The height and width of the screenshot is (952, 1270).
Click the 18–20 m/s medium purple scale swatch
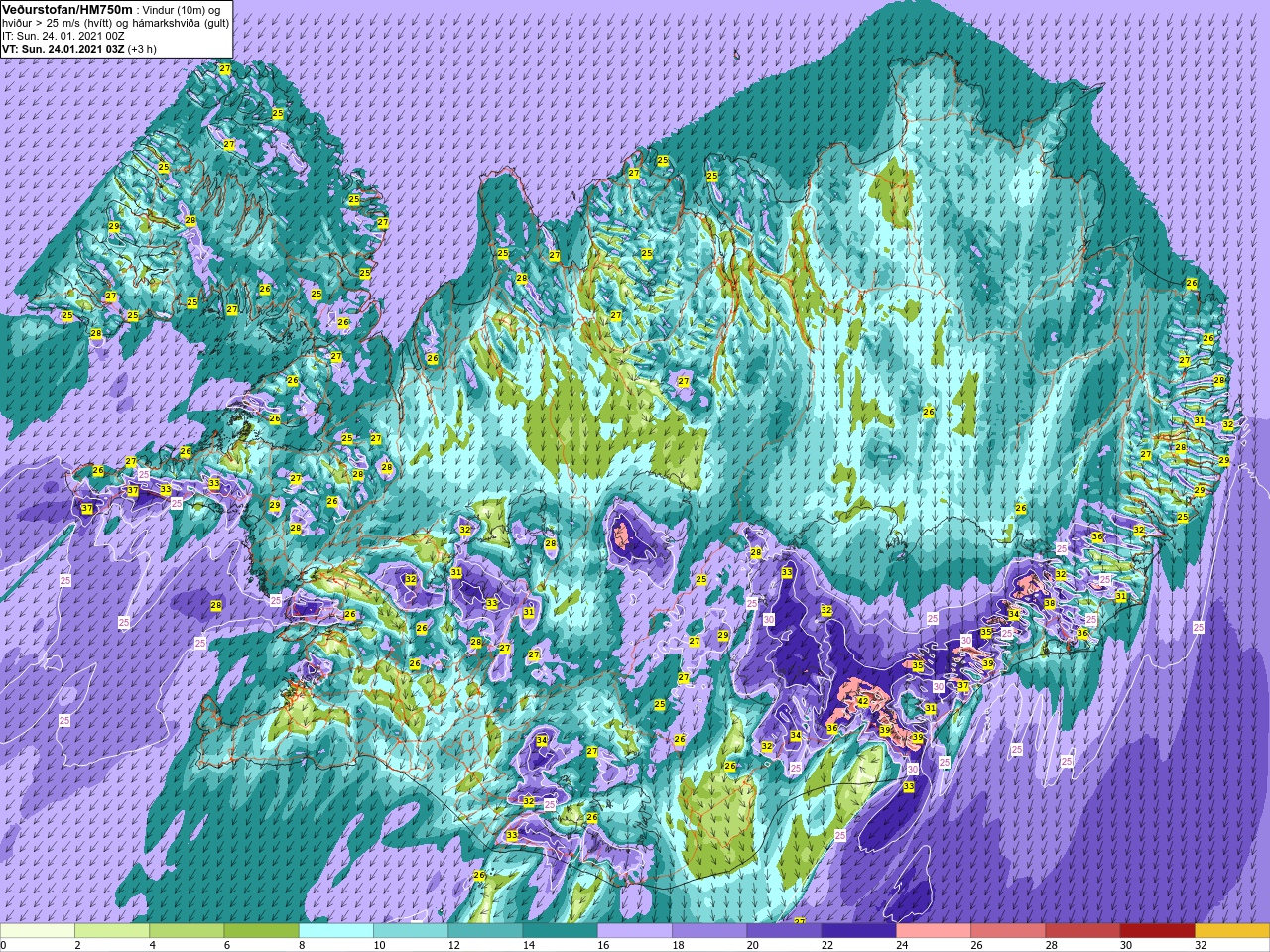709,931
